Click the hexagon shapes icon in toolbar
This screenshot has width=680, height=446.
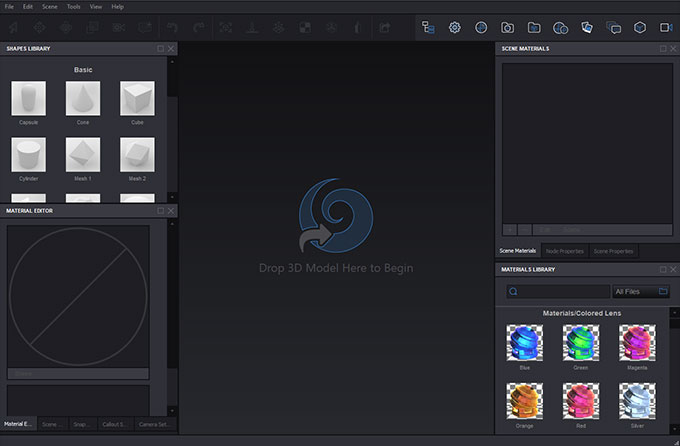coord(640,27)
